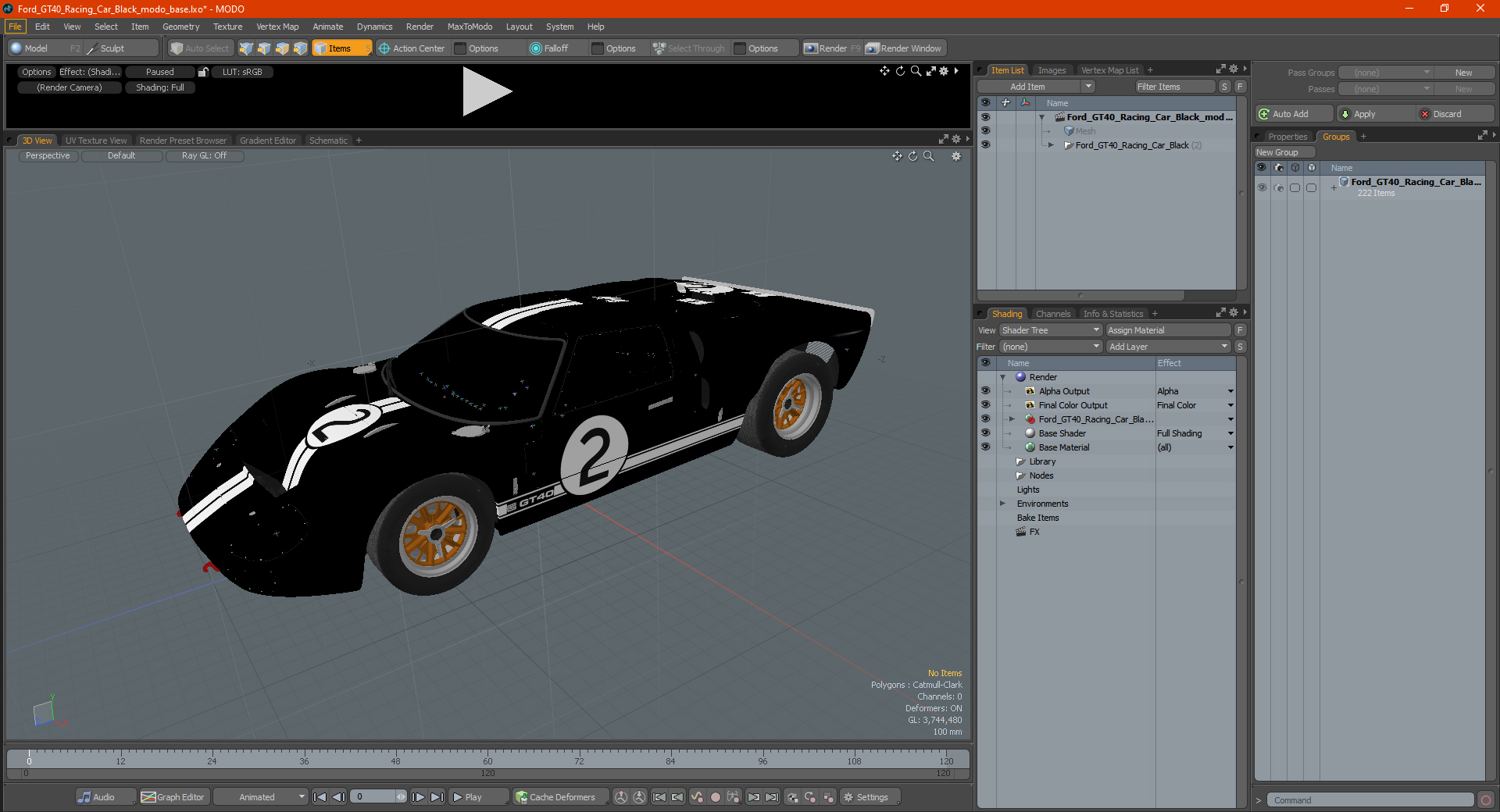Click the lock icon in preview panel
This screenshot has width=1500, height=812.
(x=203, y=72)
